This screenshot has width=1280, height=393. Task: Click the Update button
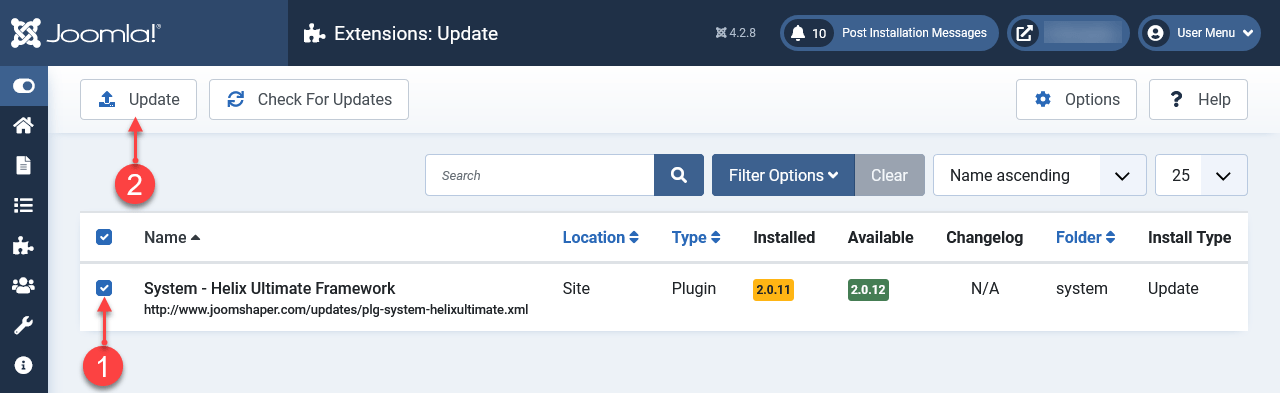pyautogui.click(x=138, y=99)
